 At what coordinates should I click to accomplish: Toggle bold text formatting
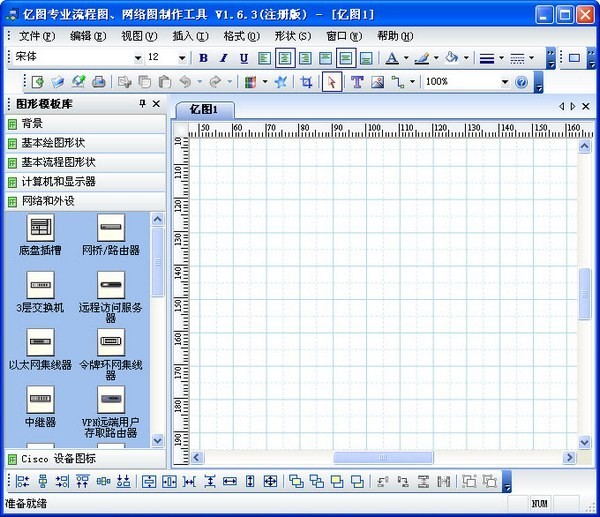[x=203, y=58]
